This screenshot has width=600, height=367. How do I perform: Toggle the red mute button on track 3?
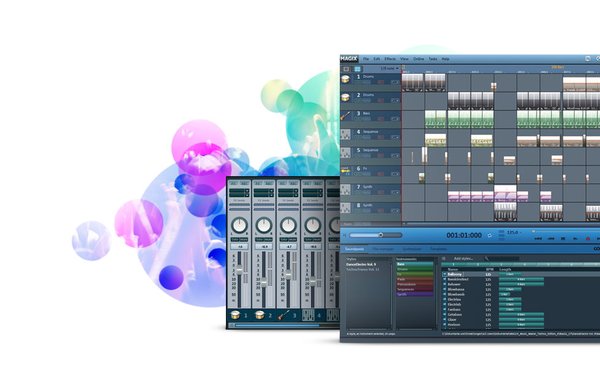pyautogui.click(x=381, y=119)
